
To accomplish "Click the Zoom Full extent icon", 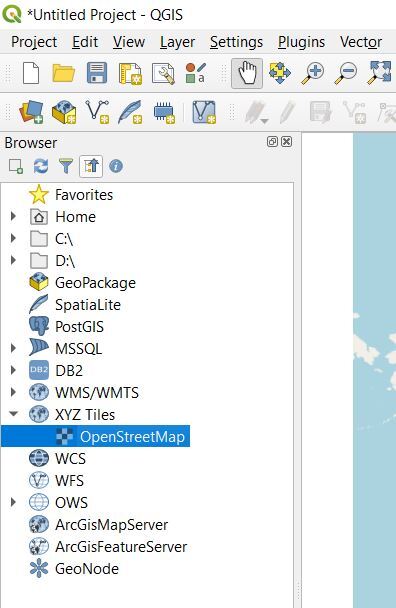I will pyautogui.click(x=379, y=72).
